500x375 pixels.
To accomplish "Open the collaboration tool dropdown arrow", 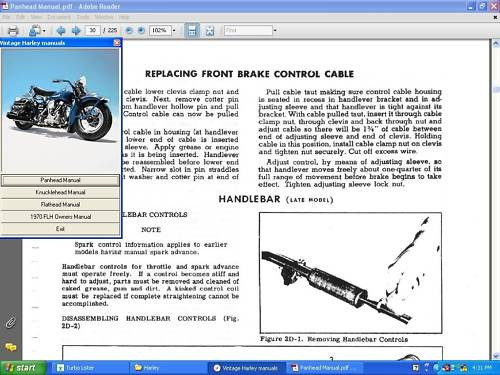I will click(x=44, y=31).
